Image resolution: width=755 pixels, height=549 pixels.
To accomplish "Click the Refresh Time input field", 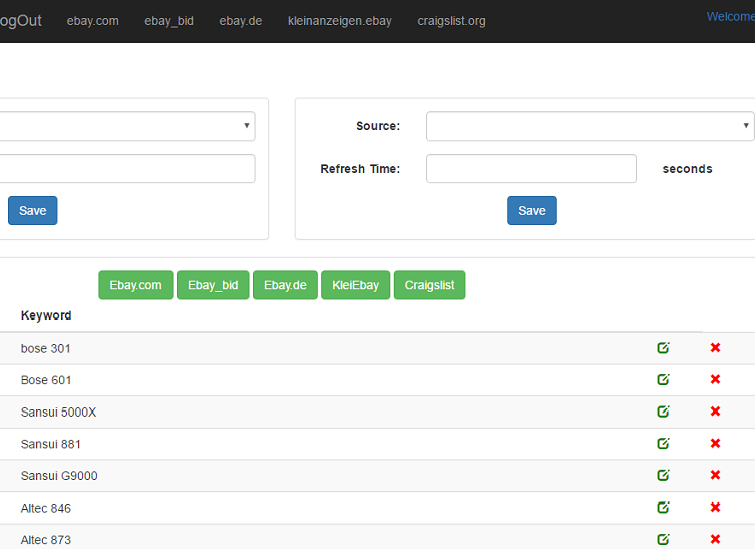I will tap(531, 169).
